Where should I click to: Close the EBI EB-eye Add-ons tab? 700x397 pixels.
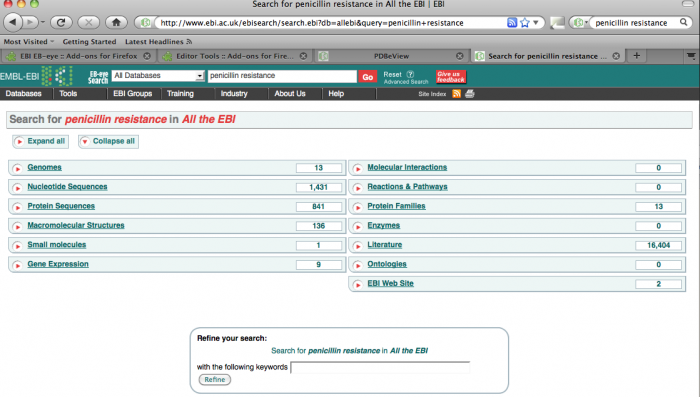(147, 56)
